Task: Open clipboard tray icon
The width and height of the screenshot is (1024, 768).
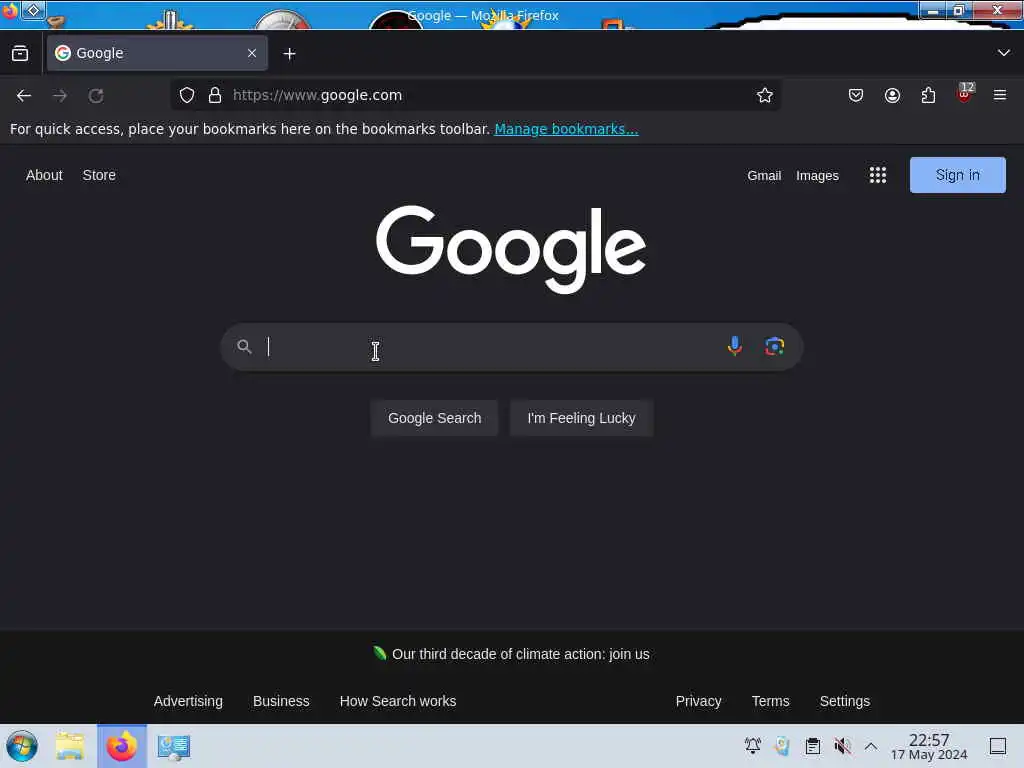Action: pos(812,745)
